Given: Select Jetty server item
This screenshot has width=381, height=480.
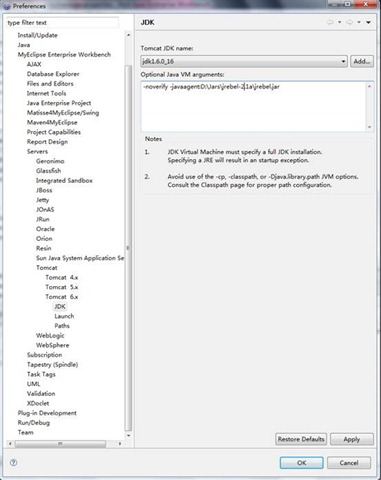Looking at the screenshot, I should pyautogui.click(x=42, y=200).
